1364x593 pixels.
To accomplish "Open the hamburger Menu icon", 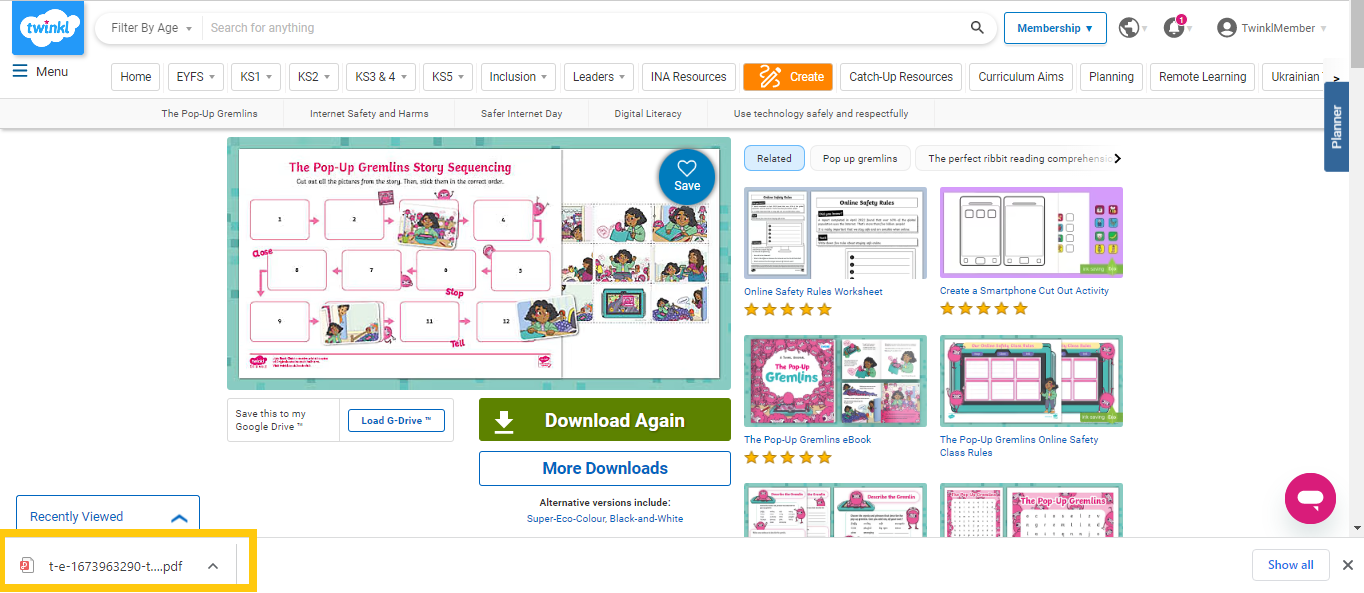I will [19, 70].
